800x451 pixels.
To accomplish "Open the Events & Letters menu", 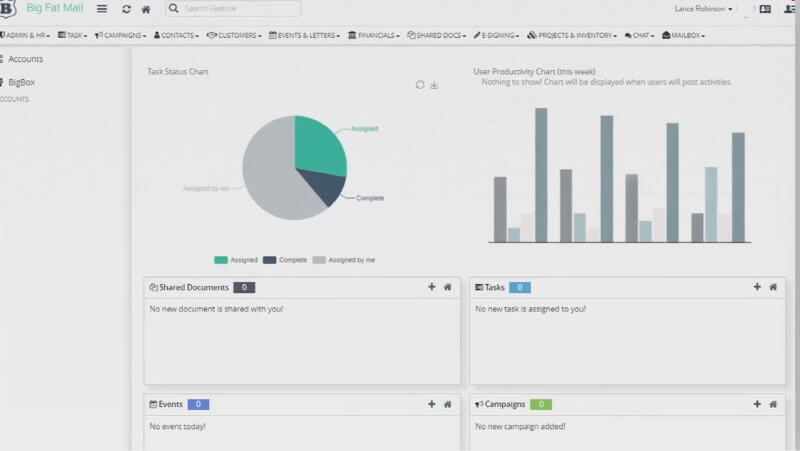I will [305, 35].
